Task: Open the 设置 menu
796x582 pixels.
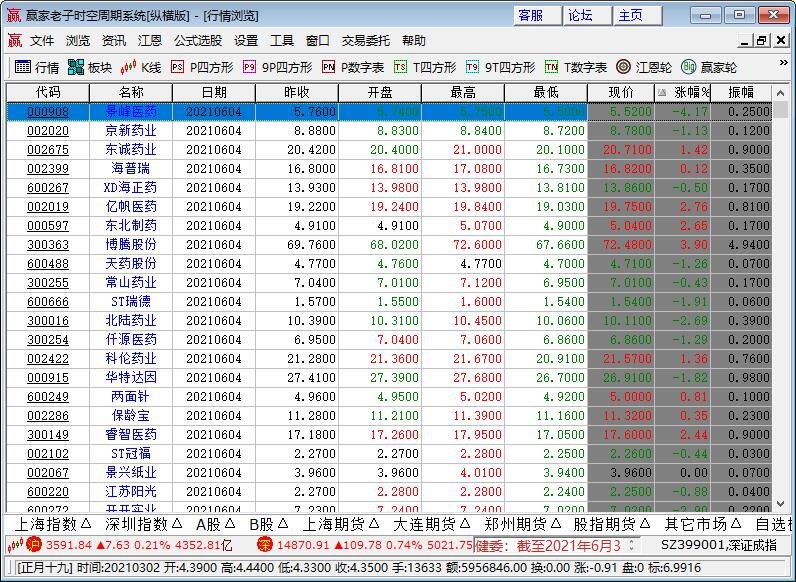Action: click(246, 41)
